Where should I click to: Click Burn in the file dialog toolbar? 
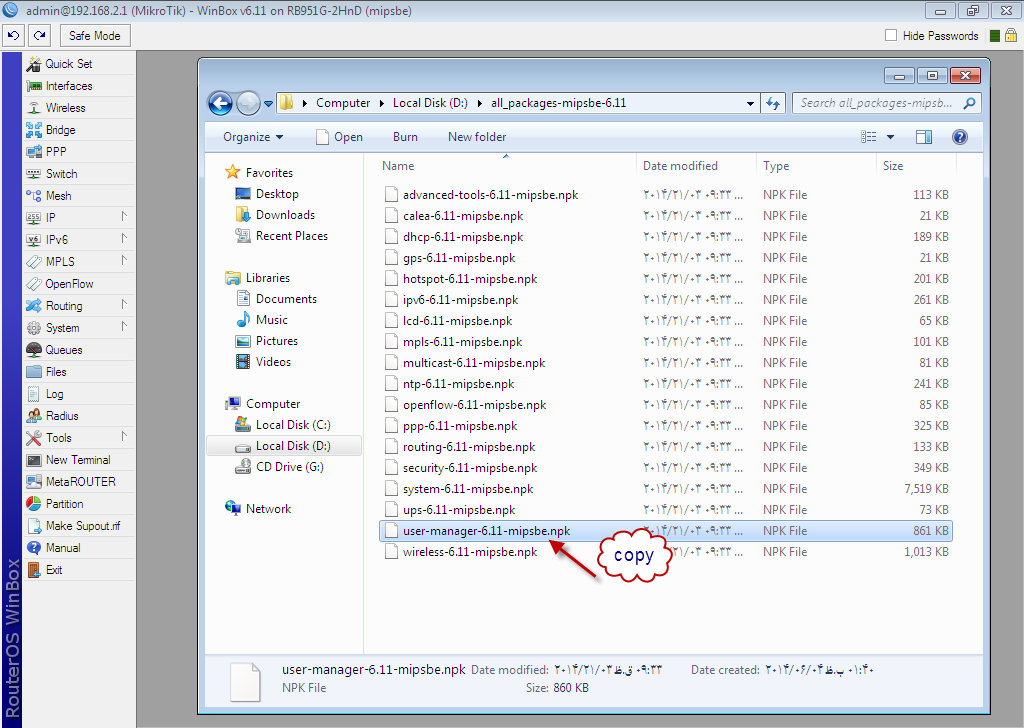tap(406, 137)
